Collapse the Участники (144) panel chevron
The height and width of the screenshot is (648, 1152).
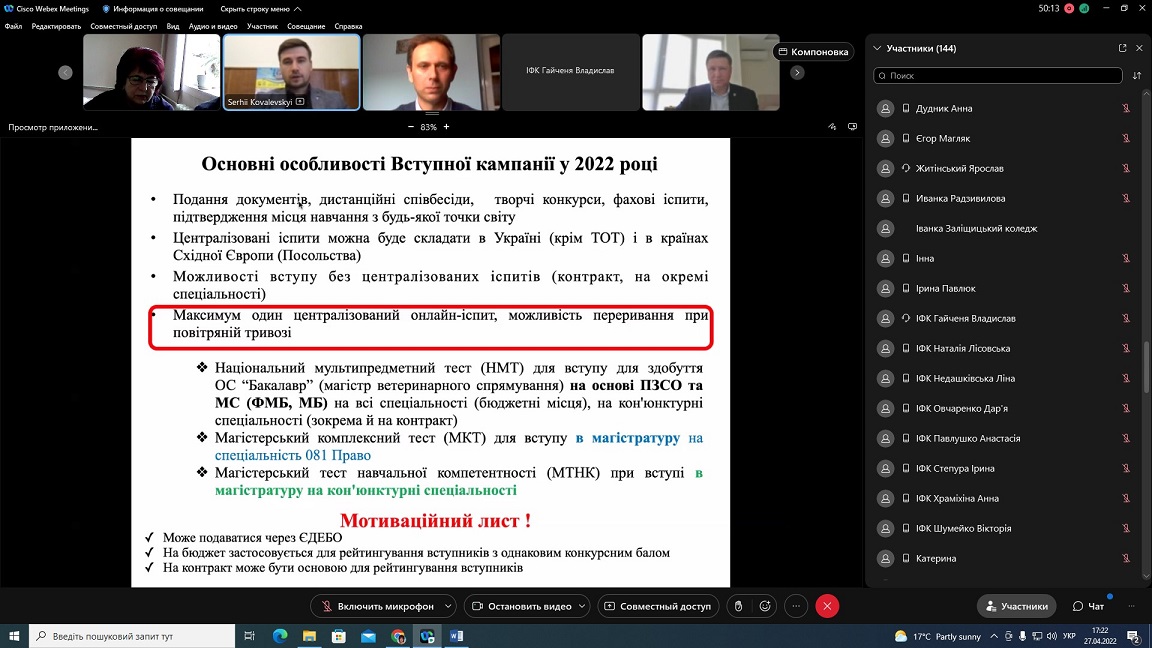pos(877,48)
